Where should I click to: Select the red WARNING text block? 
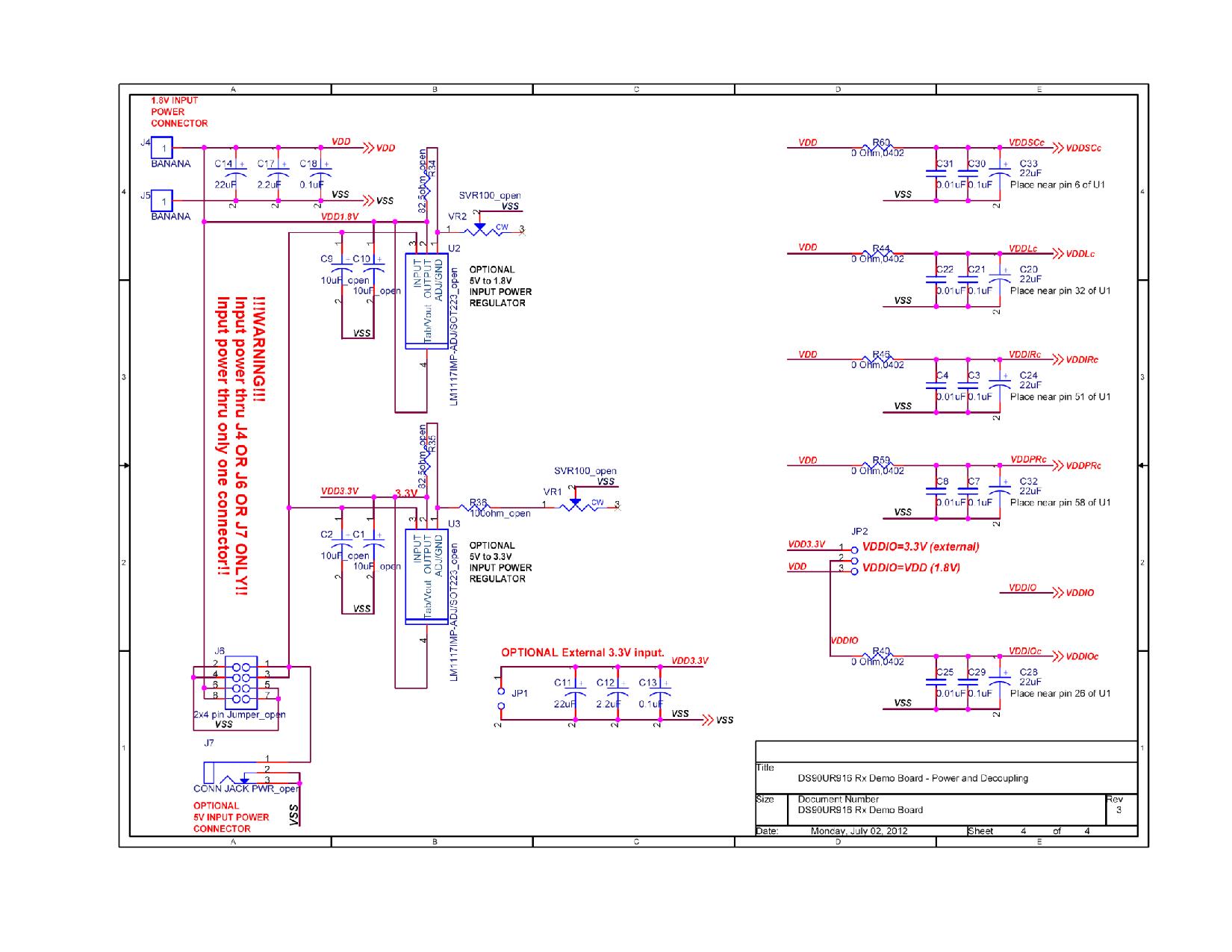coord(240,435)
